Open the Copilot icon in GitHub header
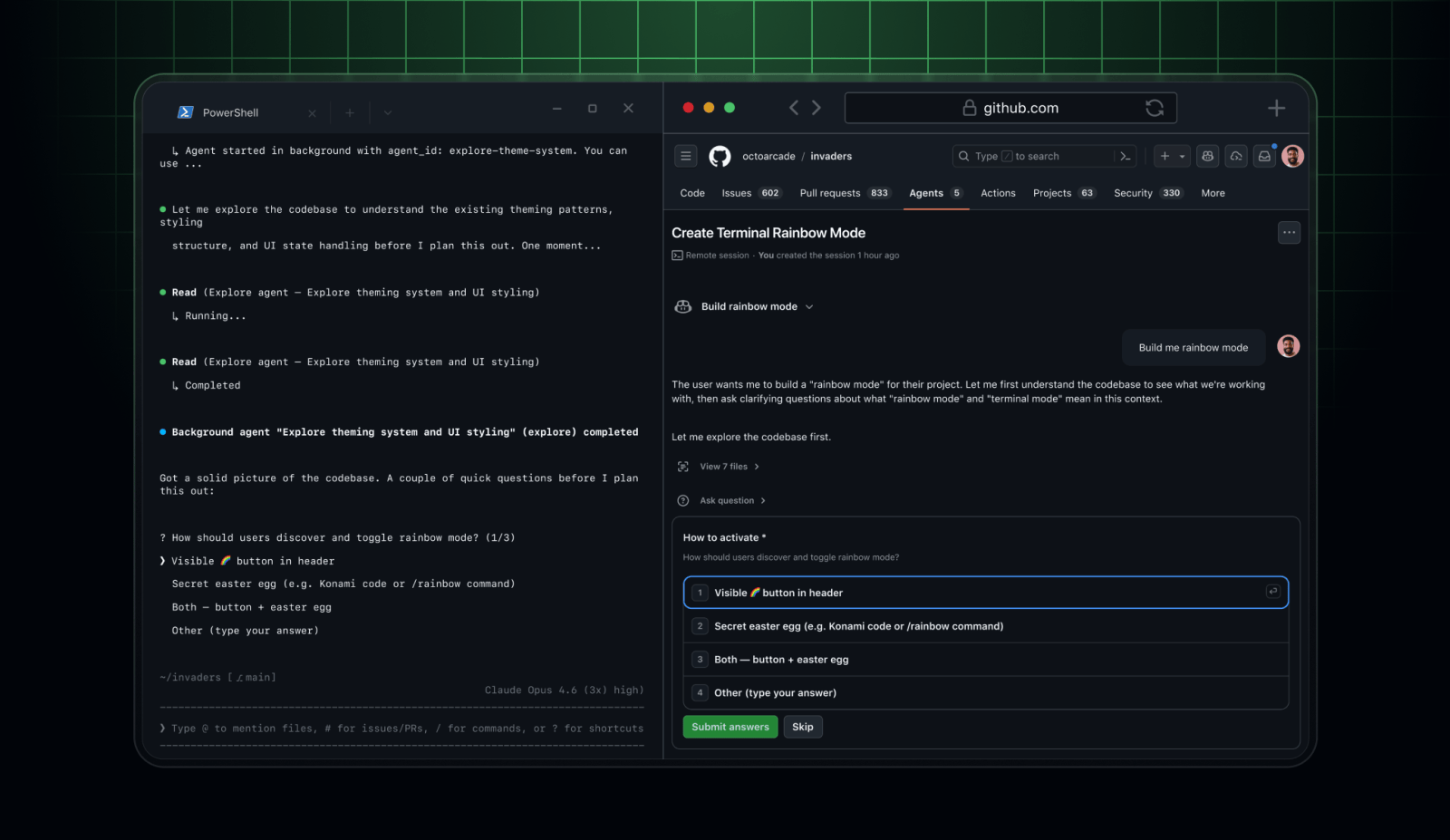Viewport: 1450px width, 840px height. [x=1207, y=156]
